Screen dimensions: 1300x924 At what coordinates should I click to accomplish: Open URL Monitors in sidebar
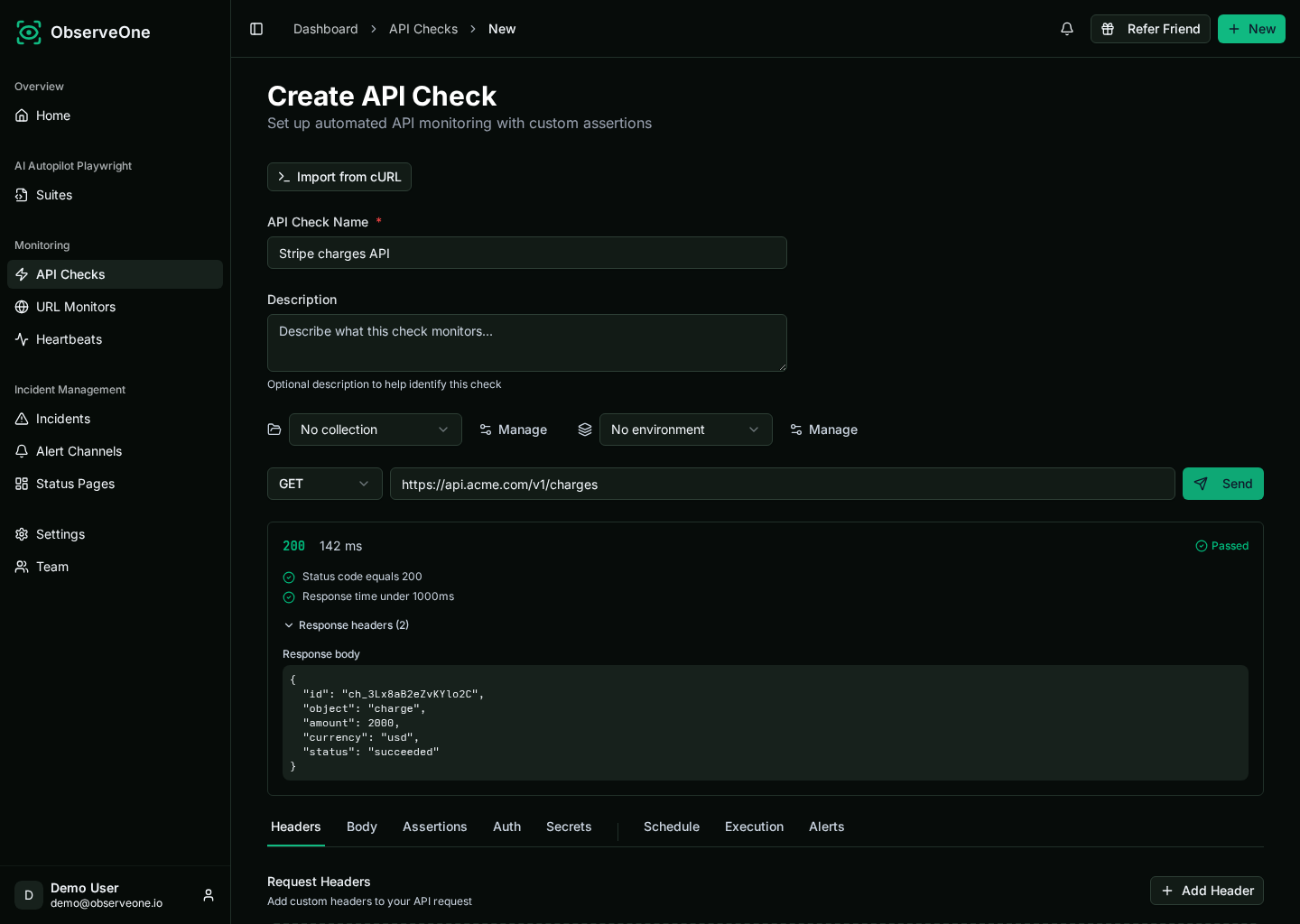(115, 307)
